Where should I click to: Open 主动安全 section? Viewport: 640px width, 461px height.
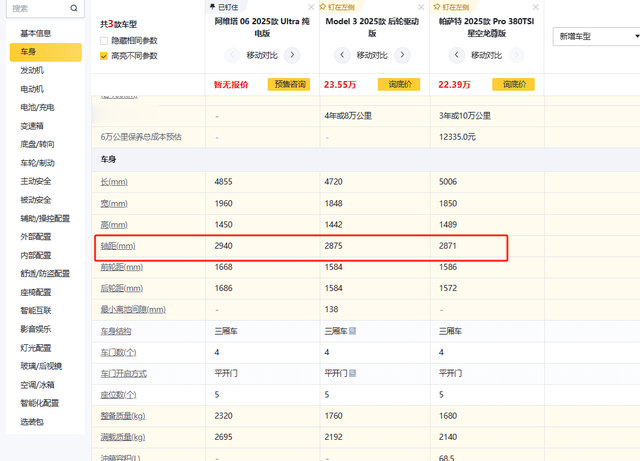pos(36,181)
